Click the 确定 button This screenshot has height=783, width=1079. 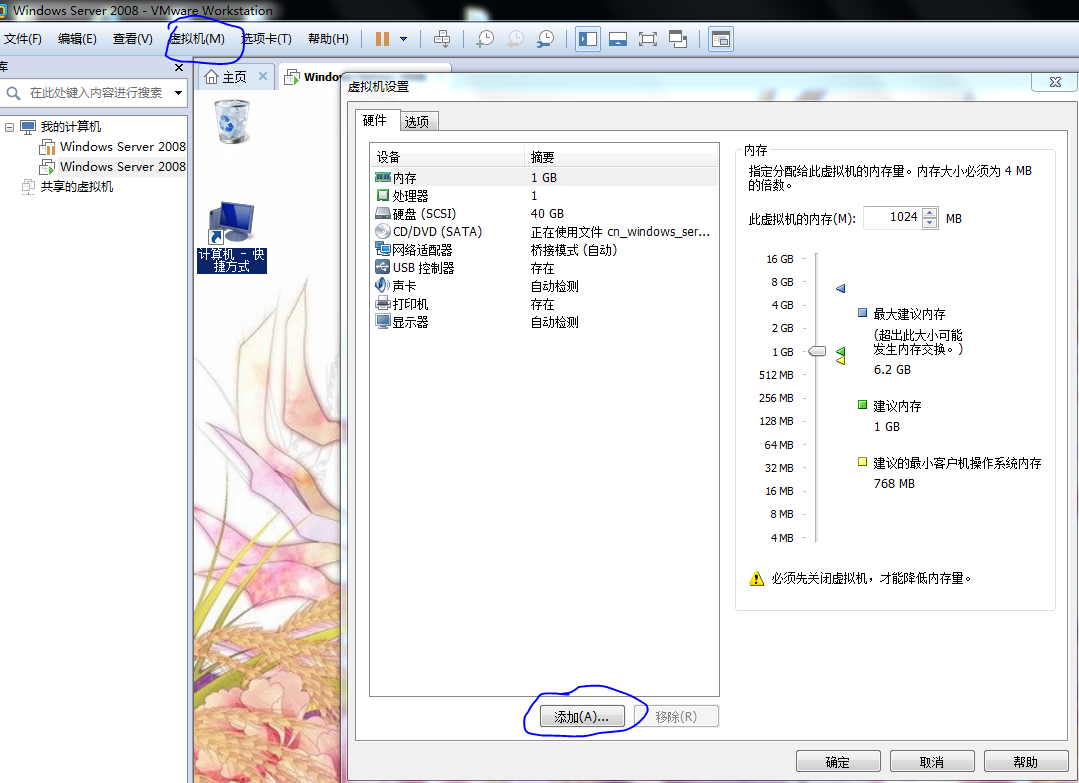pyautogui.click(x=837, y=762)
